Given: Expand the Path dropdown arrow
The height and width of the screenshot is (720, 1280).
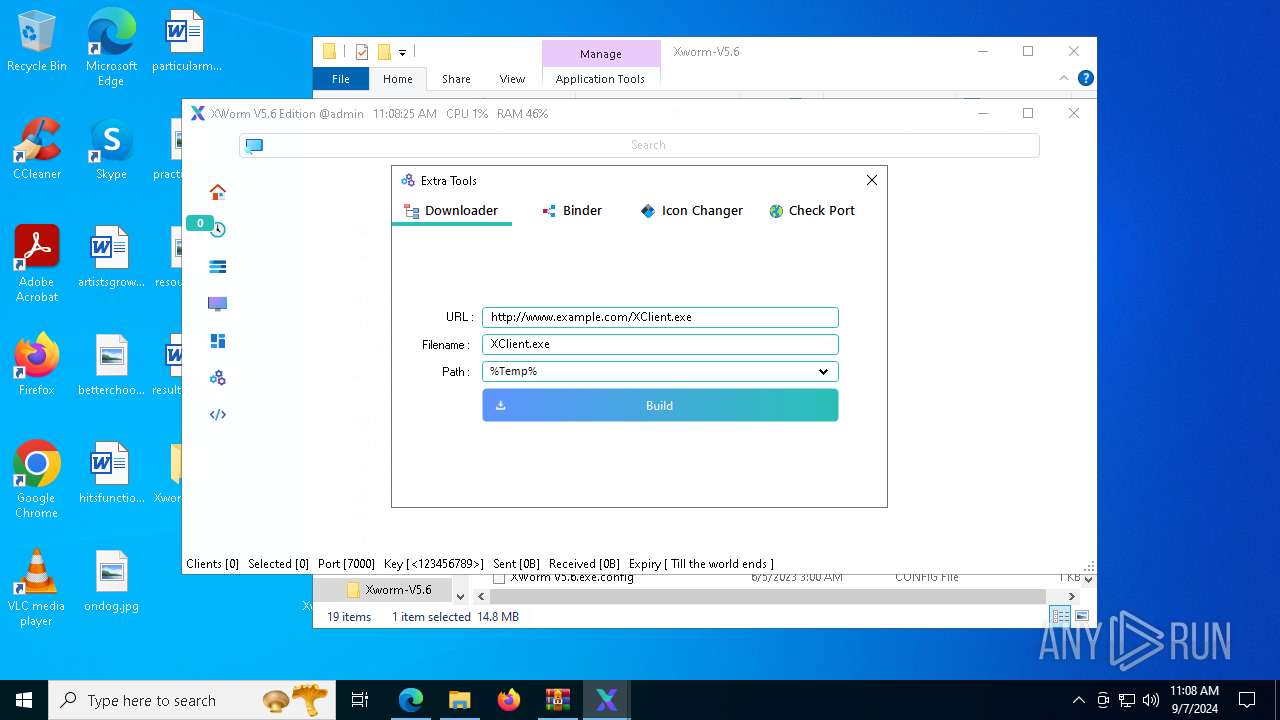Looking at the screenshot, I should tap(823, 372).
